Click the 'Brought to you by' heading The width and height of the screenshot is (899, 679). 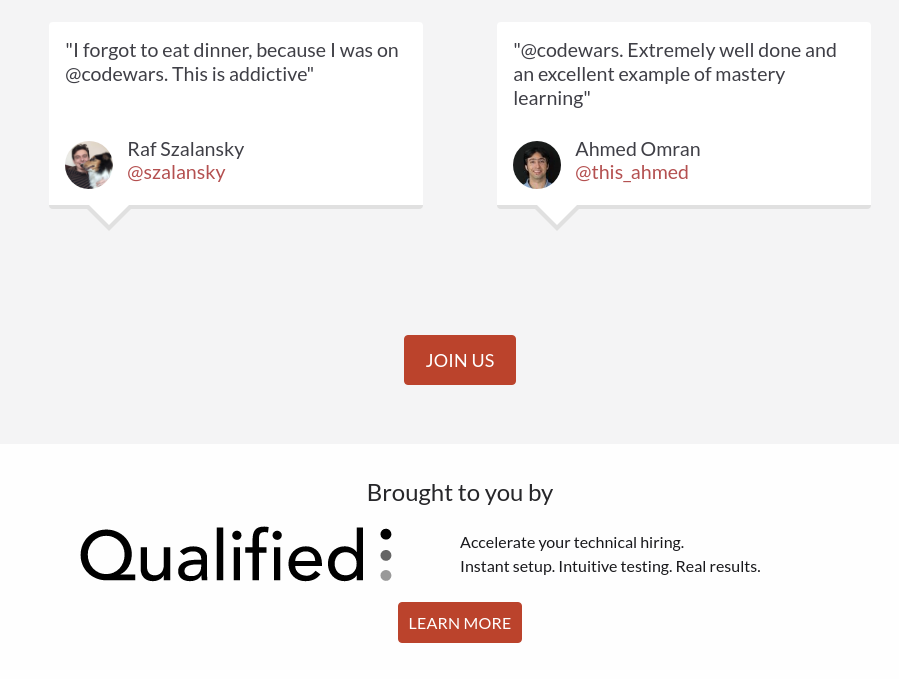click(459, 493)
